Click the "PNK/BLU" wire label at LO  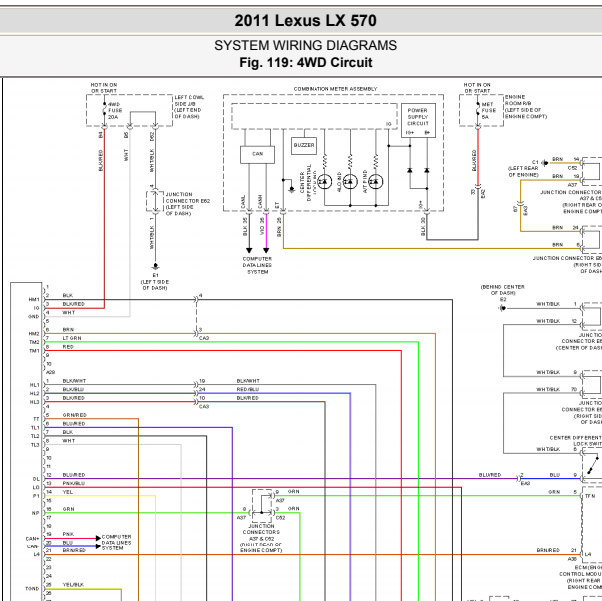[x=74, y=483]
